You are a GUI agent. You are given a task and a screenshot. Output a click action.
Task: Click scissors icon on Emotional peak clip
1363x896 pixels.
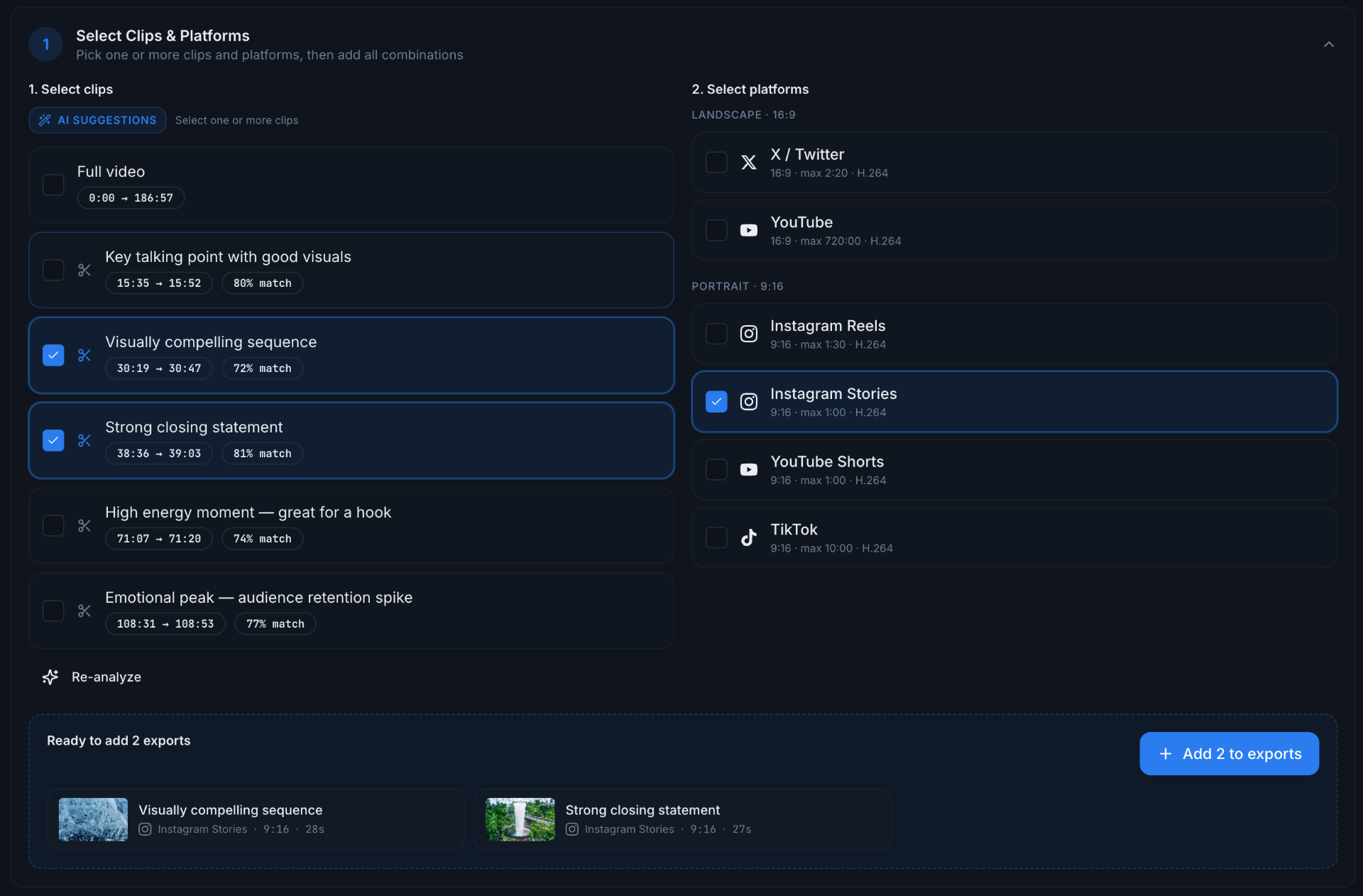pos(84,611)
